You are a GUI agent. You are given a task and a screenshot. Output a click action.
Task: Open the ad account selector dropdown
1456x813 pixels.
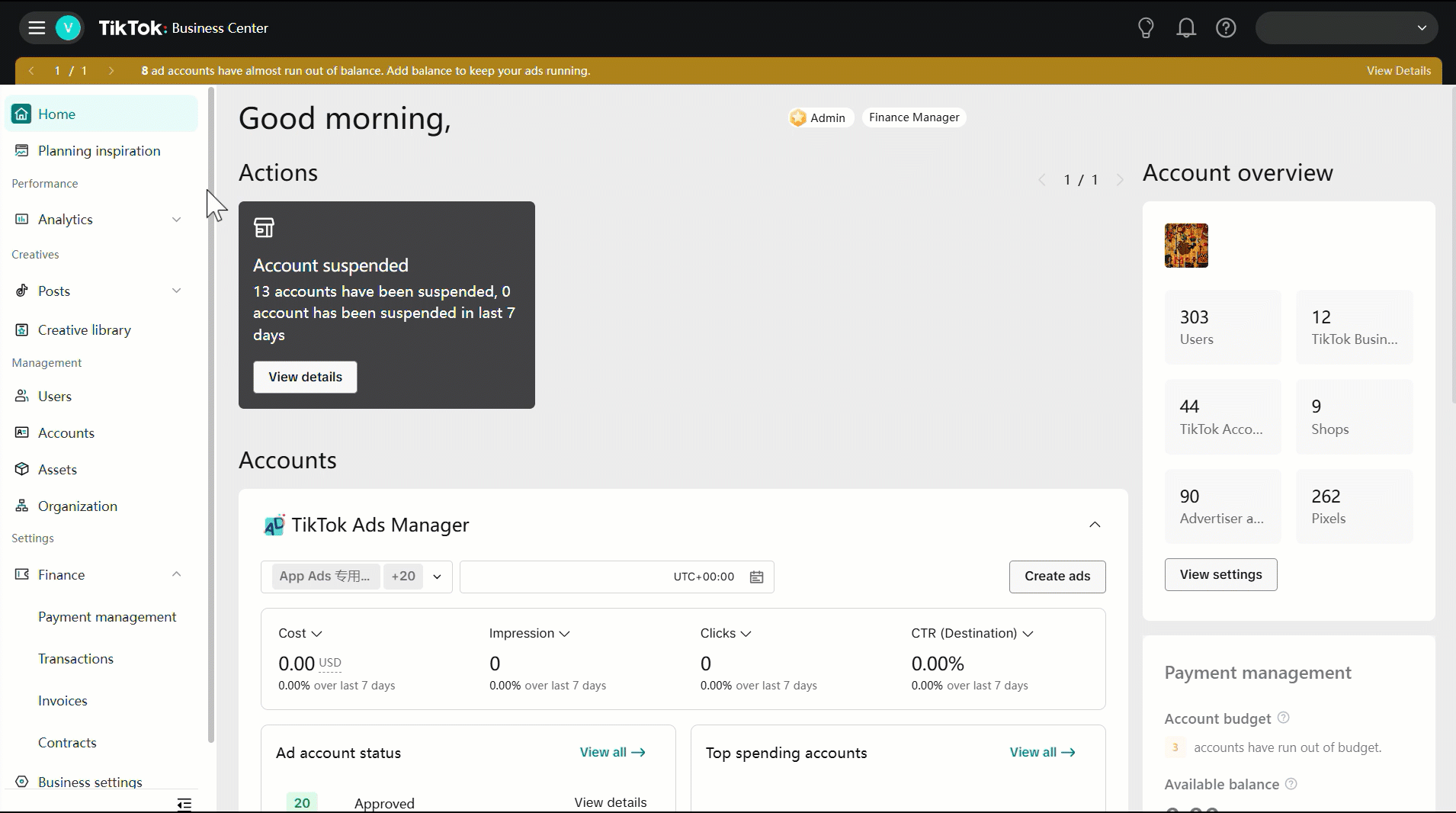click(437, 577)
